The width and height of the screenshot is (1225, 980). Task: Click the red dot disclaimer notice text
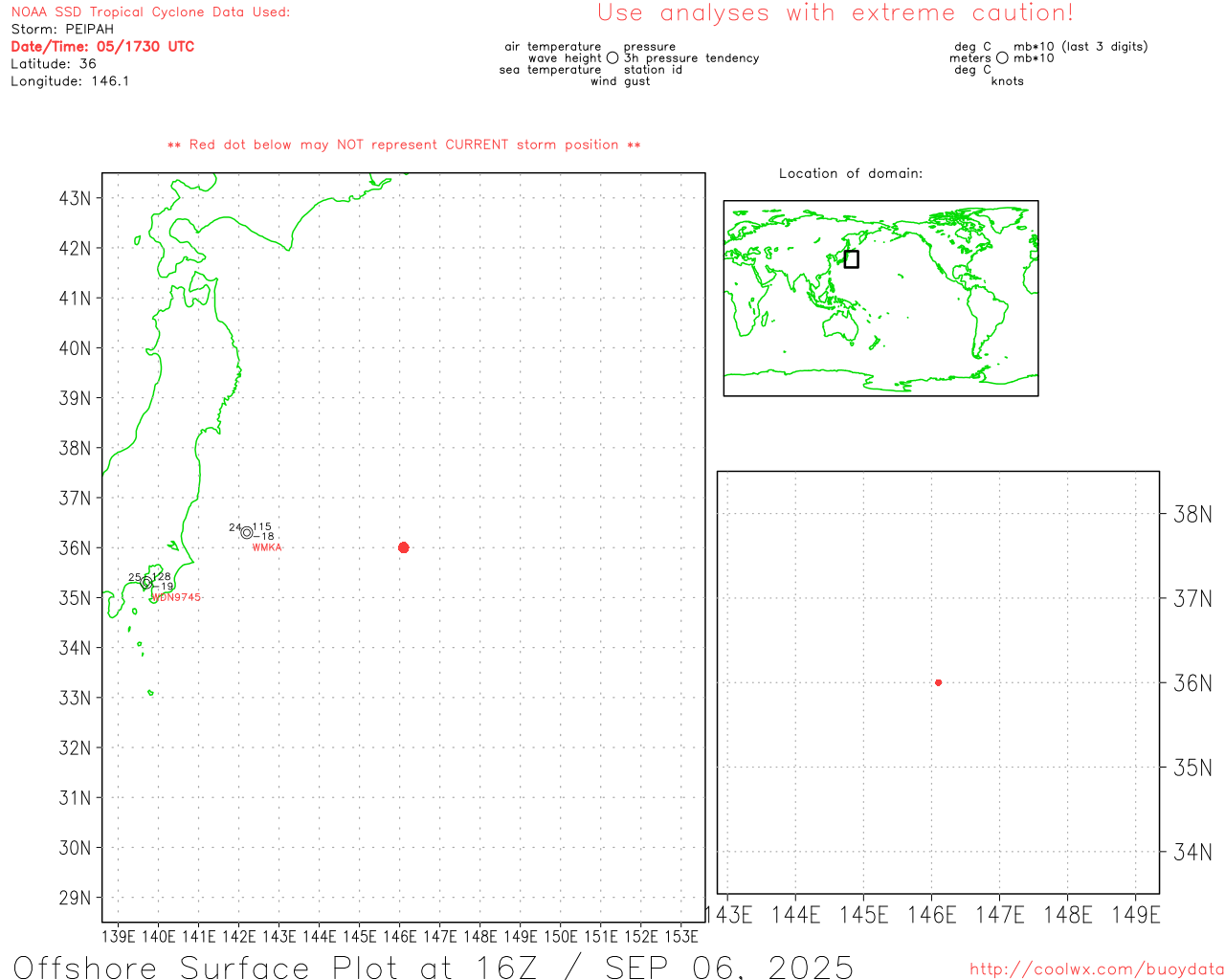pyautogui.click(x=404, y=145)
